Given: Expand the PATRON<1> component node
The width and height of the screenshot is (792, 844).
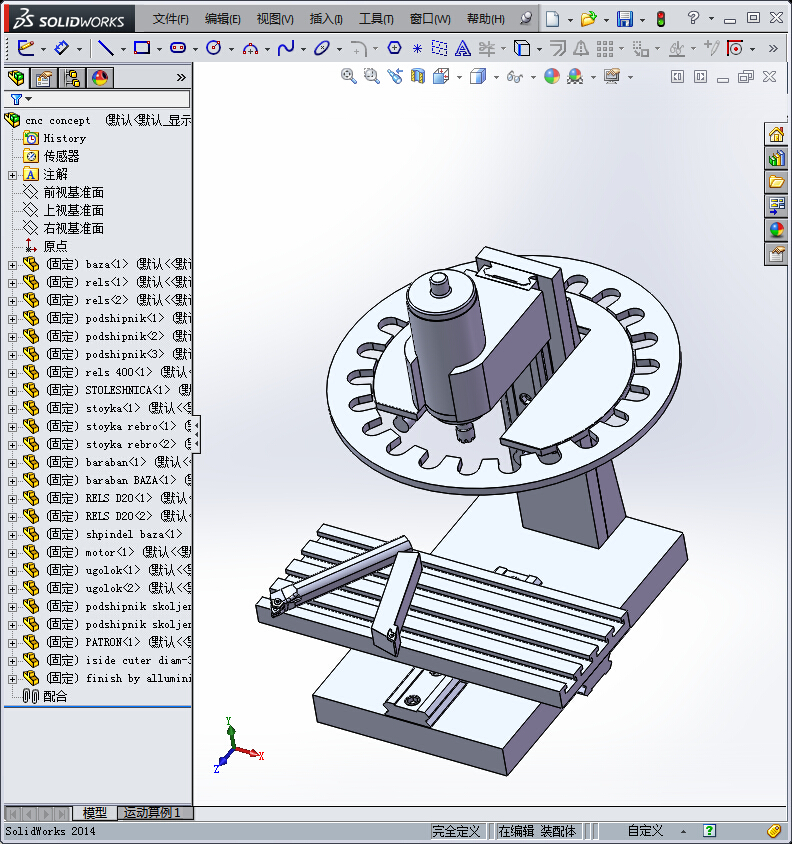Looking at the screenshot, I should click(x=12, y=643).
